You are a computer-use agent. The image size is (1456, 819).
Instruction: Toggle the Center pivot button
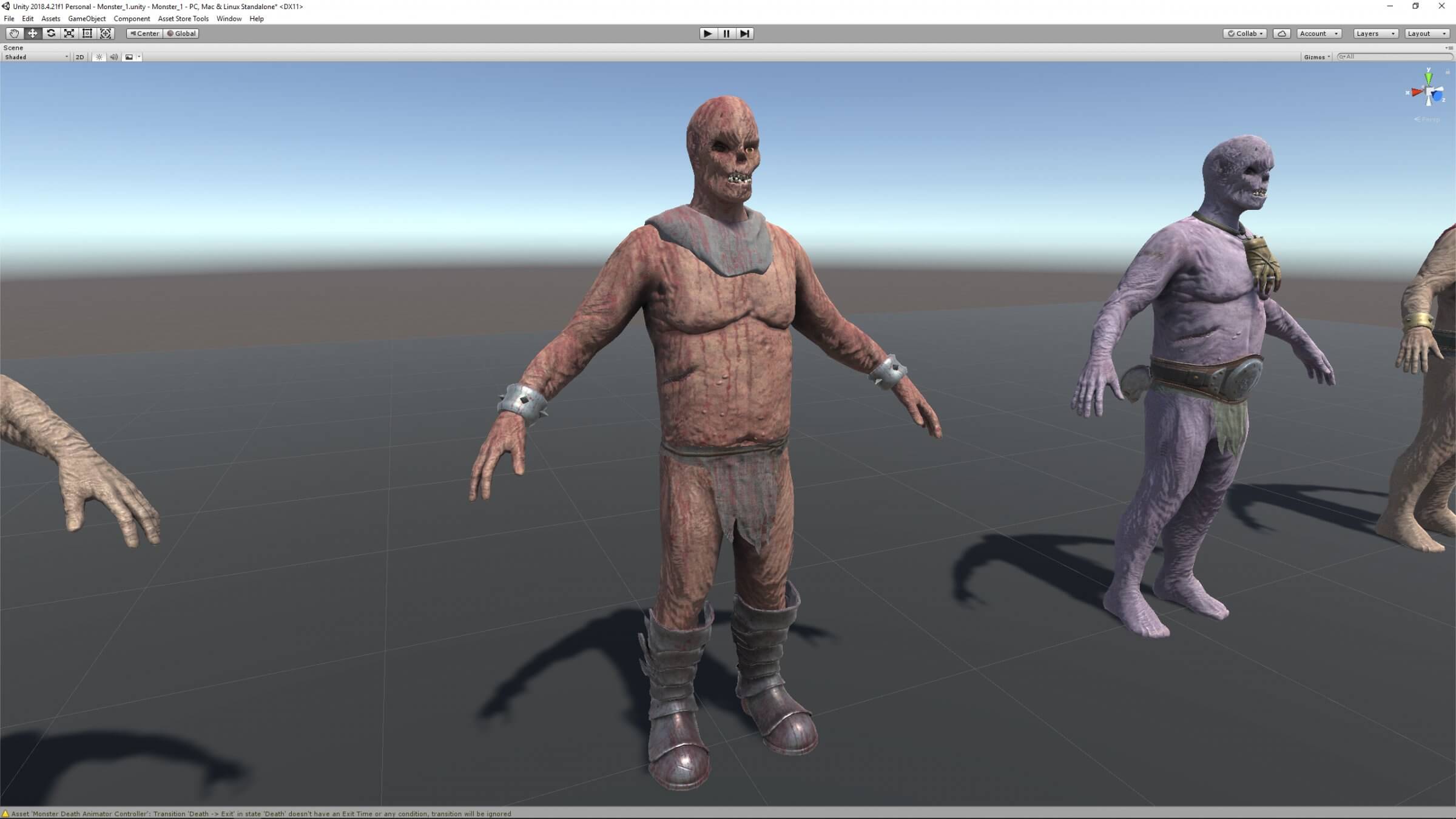coord(144,33)
